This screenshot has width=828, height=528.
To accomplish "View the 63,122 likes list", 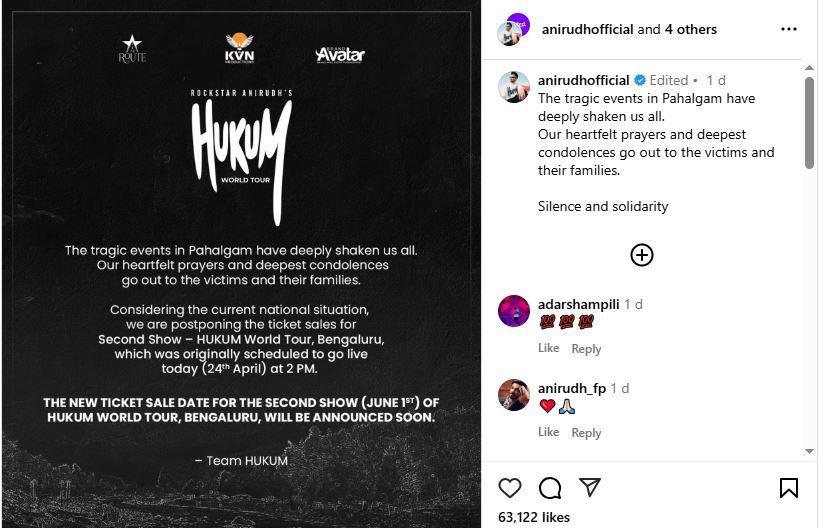I will click(x=533, y=517).
